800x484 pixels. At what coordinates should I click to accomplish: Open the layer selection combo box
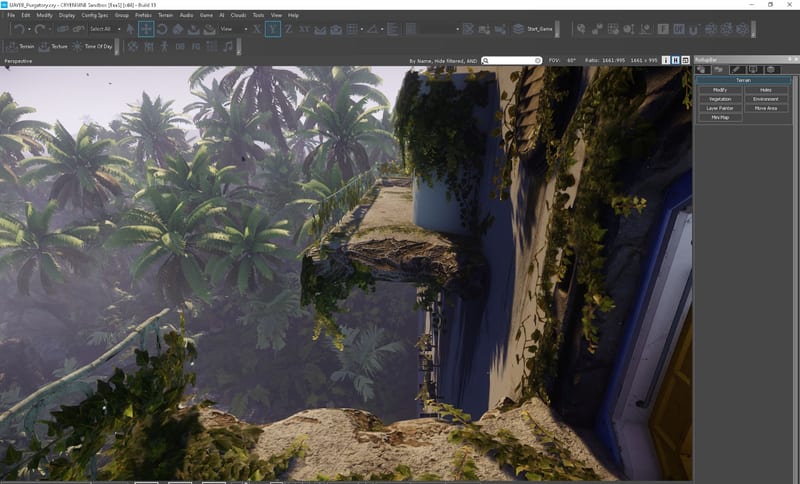coord(439,29)
